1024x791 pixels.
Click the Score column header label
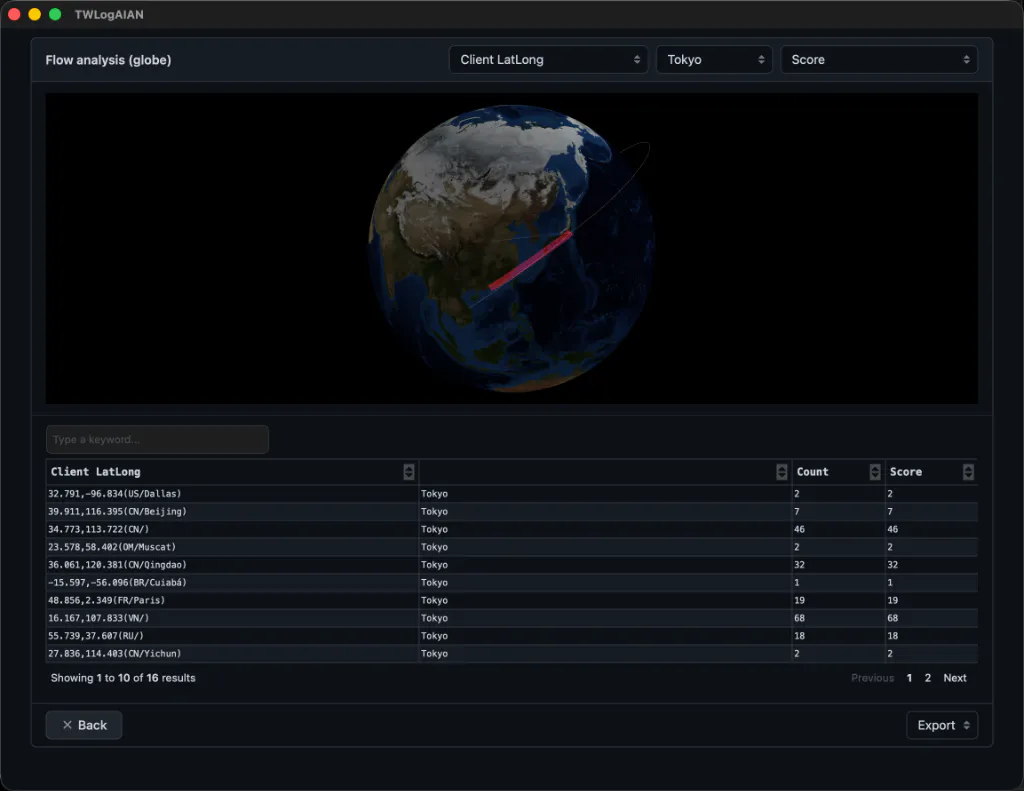[x=905, y=472]
